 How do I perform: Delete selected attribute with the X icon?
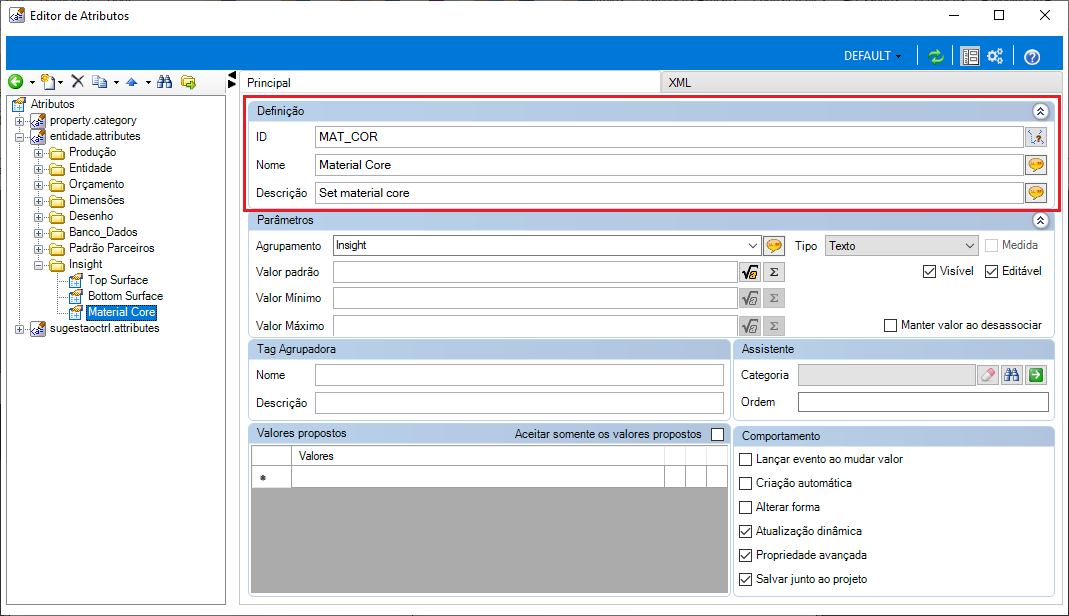point(78,82)
